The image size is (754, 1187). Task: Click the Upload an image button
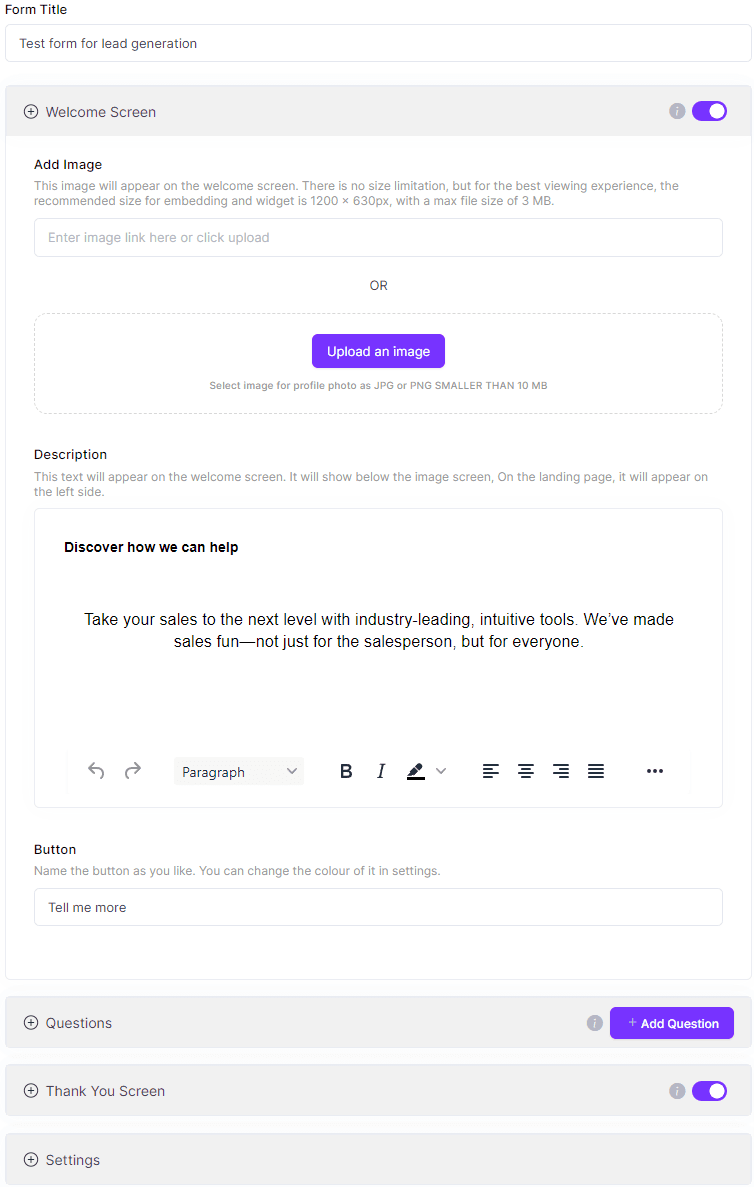[378, 351]
